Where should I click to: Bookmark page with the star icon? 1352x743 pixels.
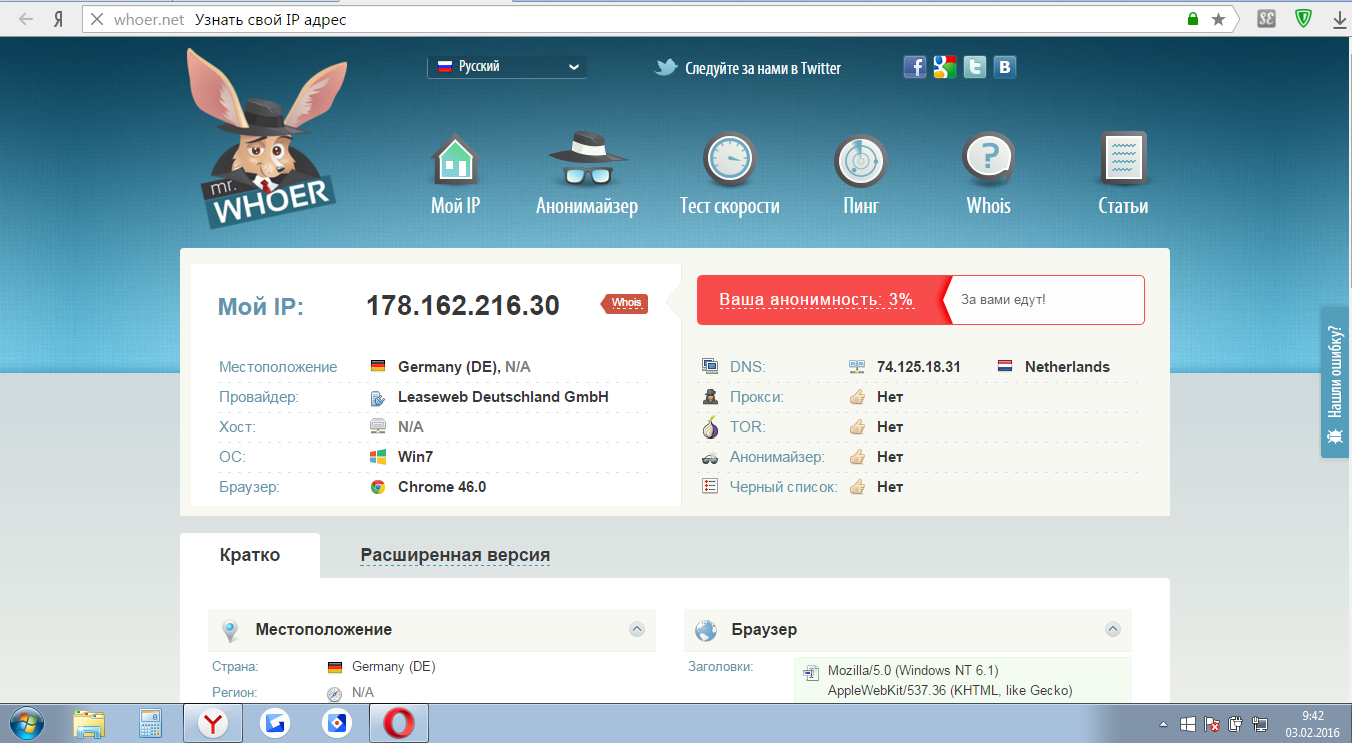(x=1218, y=19)
